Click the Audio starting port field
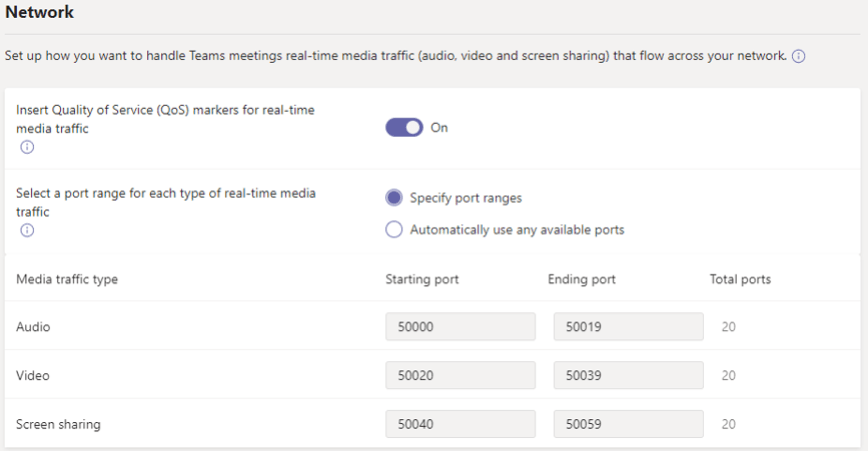Image resolution: width=868 pixels, height=451 pixels. point(461,327)
